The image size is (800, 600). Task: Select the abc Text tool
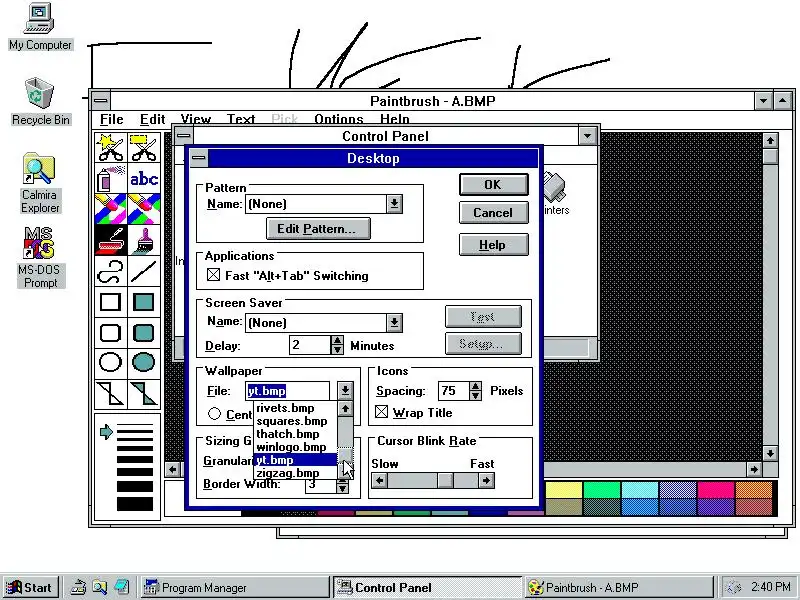click(x=144, y=178)
